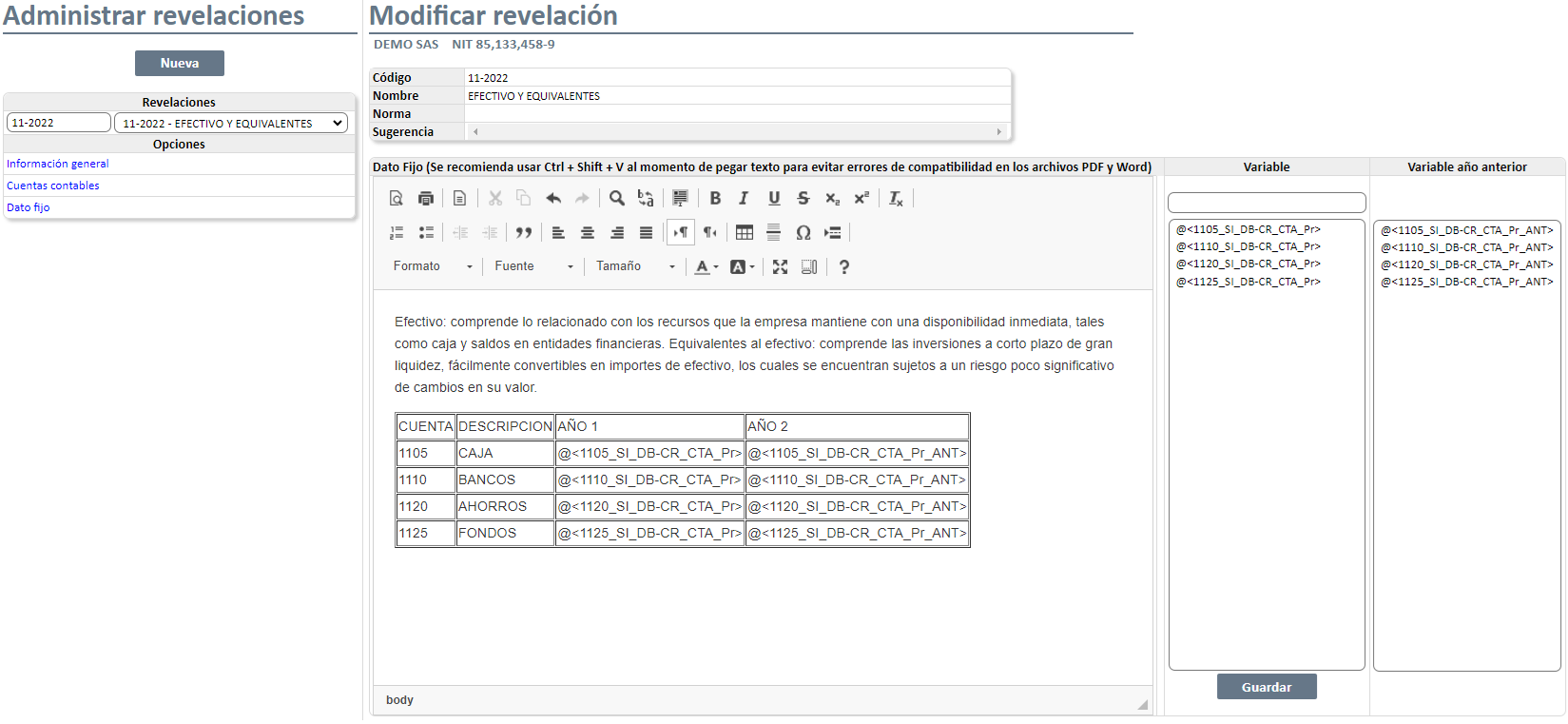Select variable @<1105_SI_DB-CR_CTA_Pr>

(x=1248, y=229)
